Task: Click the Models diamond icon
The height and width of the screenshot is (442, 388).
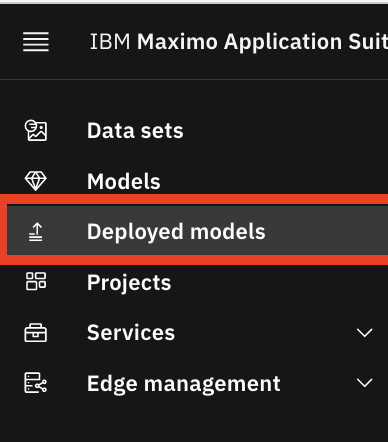Action: [36, 181]
